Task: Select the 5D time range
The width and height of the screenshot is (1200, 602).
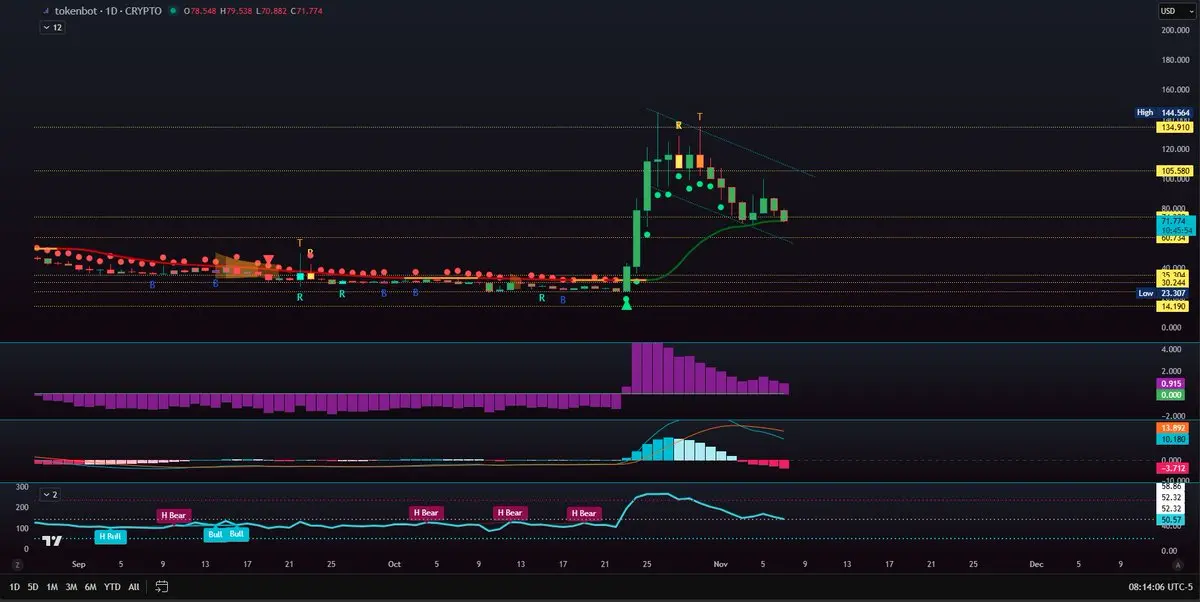Action: tap(33, 587)
